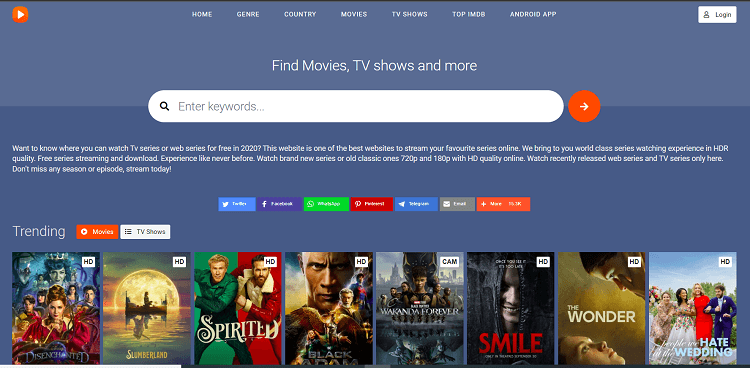Open the Country menu
This screenshot has width=750, height=368.
(300, 14)
